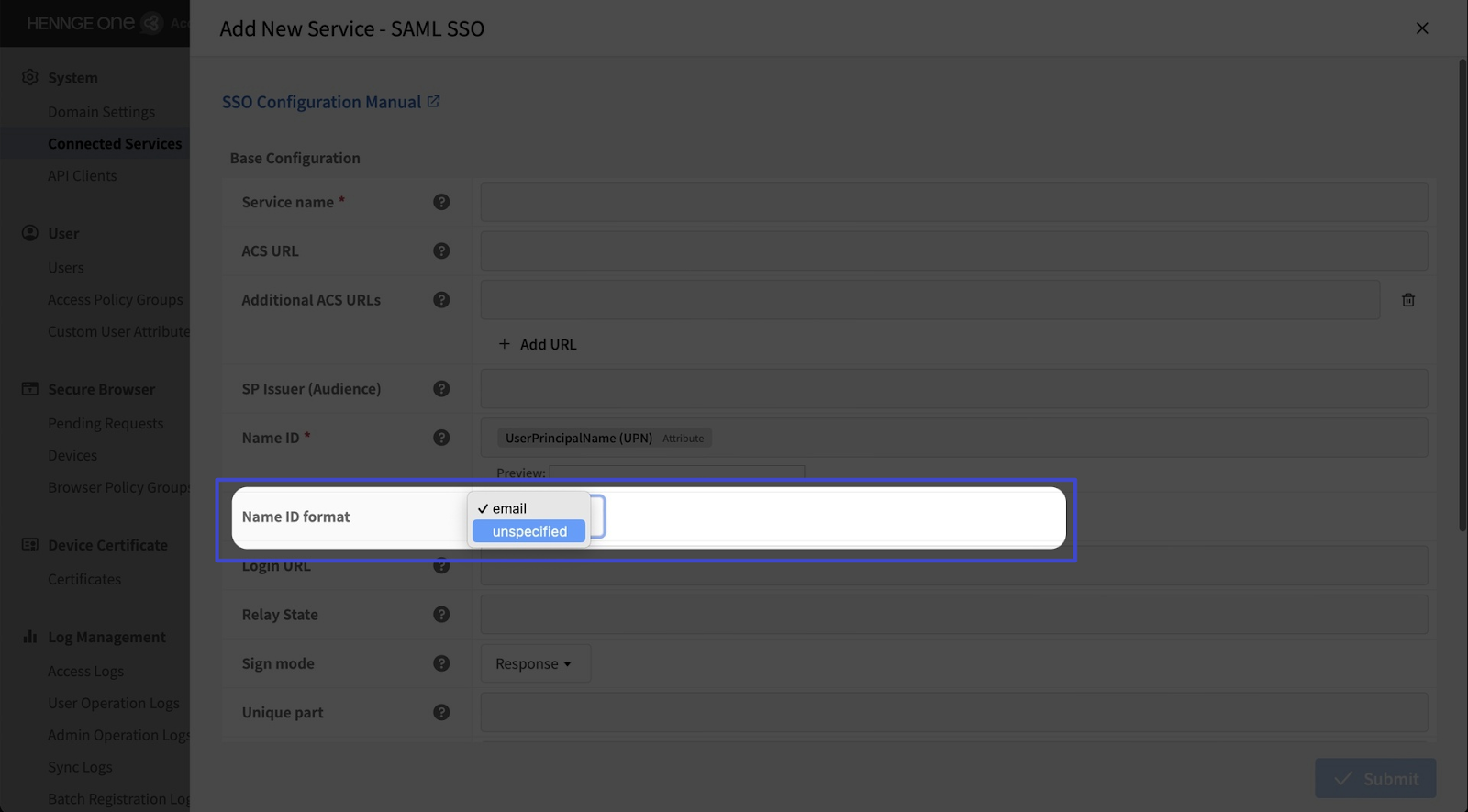Click the help icon beside Relay State
Screen dimensions: 1468x812
coord(441,615)
